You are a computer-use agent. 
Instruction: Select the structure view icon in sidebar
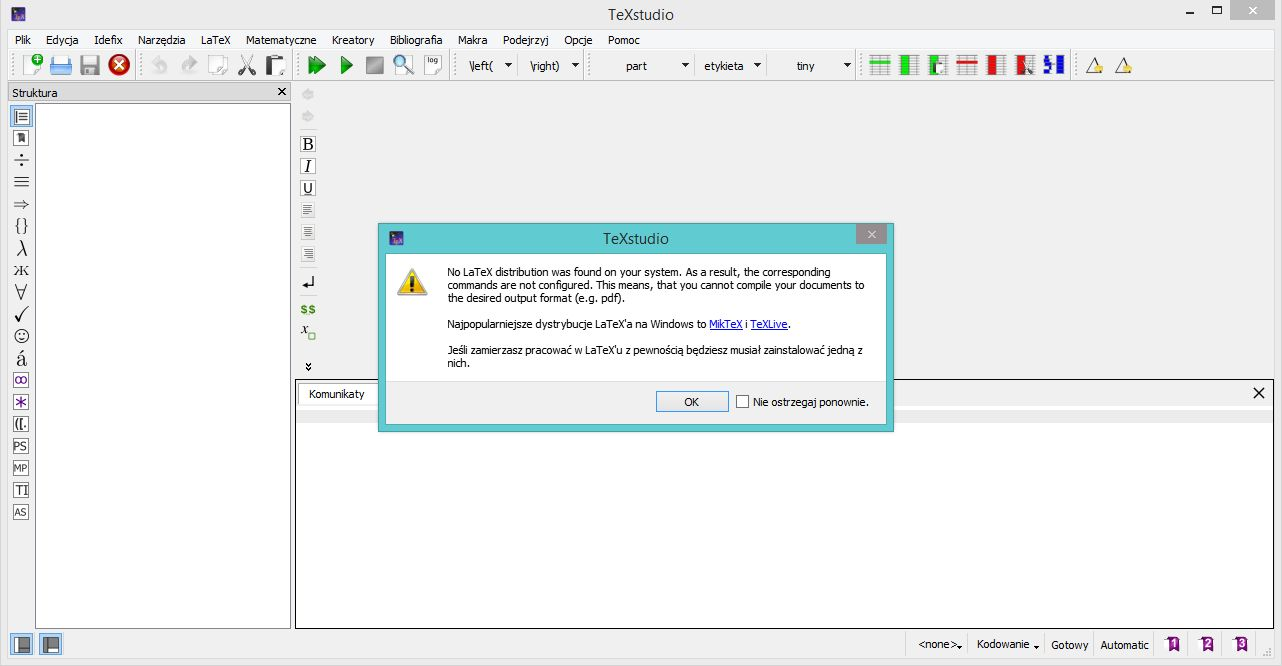click(x=21, y=116)
